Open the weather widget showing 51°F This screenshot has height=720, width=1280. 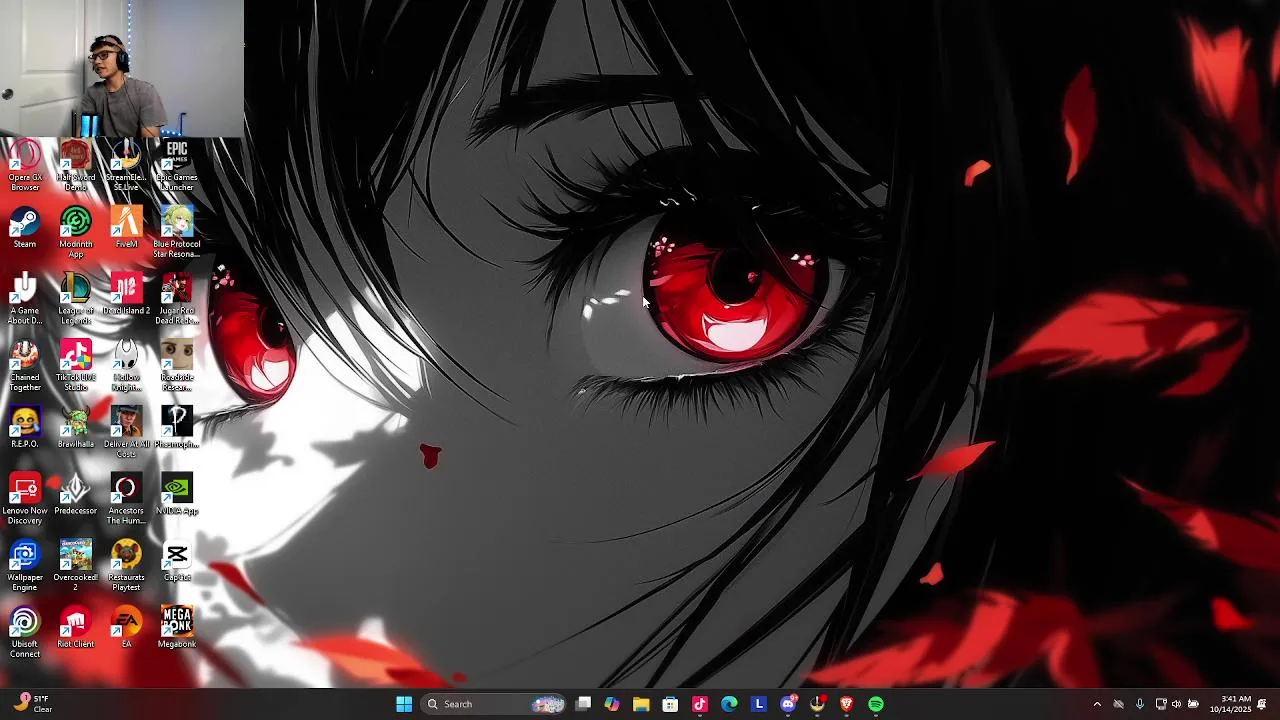tap(32, 704)
